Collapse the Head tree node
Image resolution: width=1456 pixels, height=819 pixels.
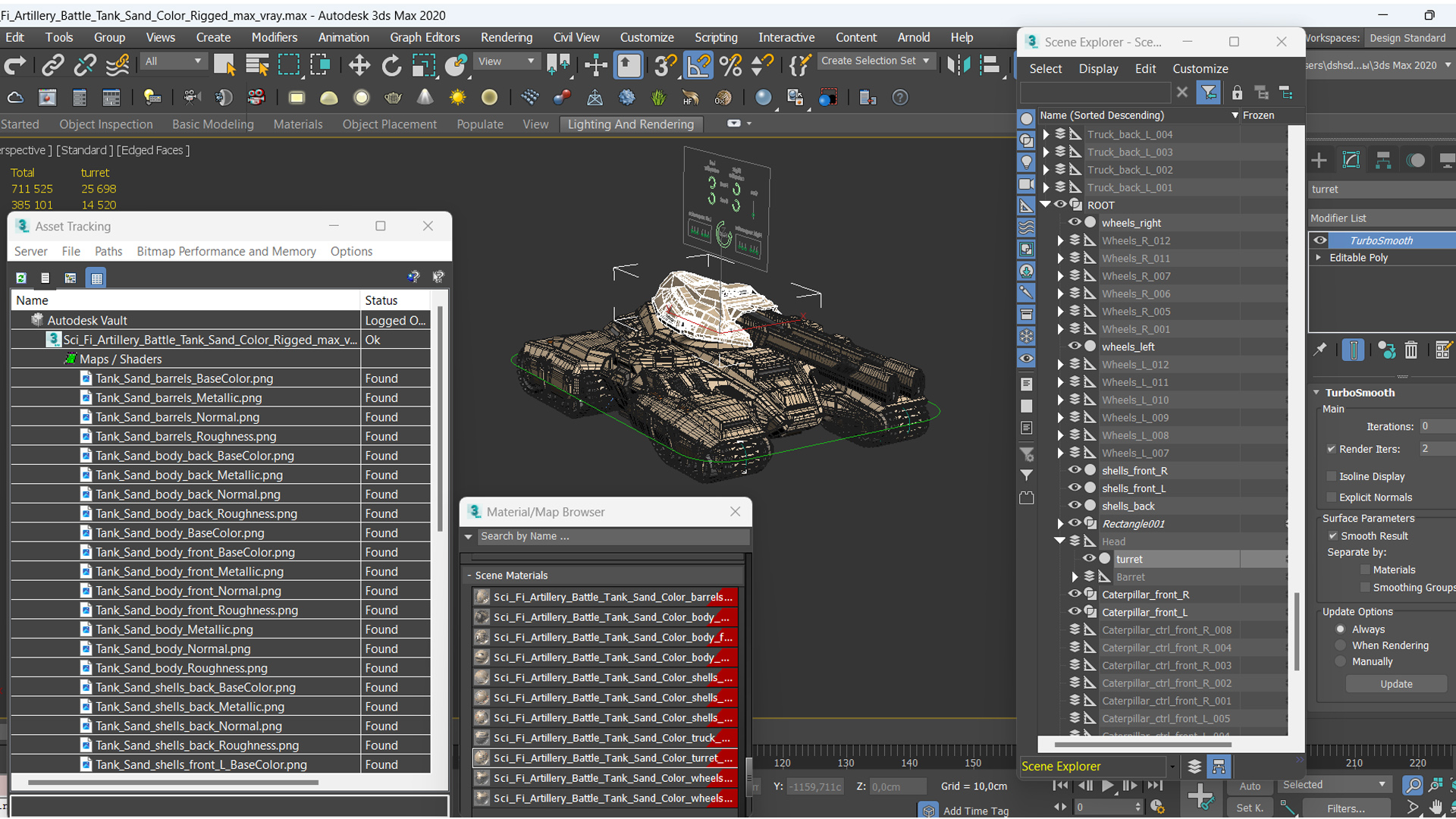(1060, 541)
